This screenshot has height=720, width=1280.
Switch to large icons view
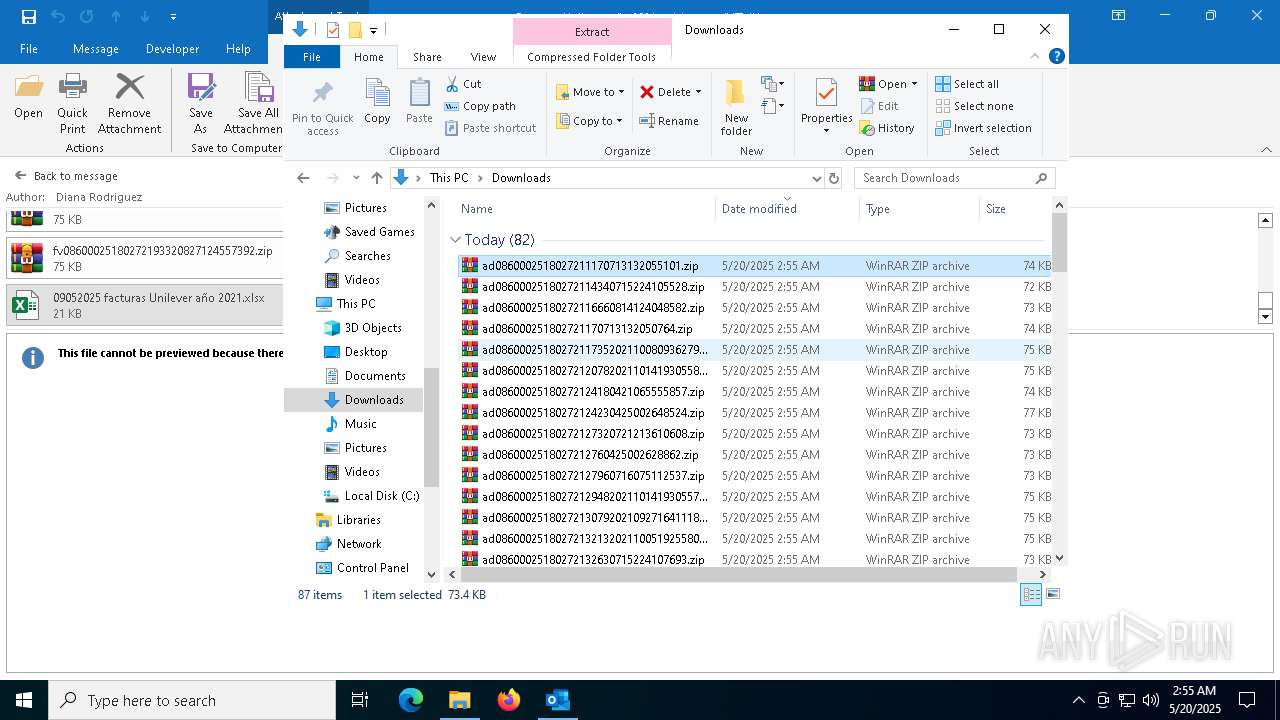click(x=1052, y=594)
